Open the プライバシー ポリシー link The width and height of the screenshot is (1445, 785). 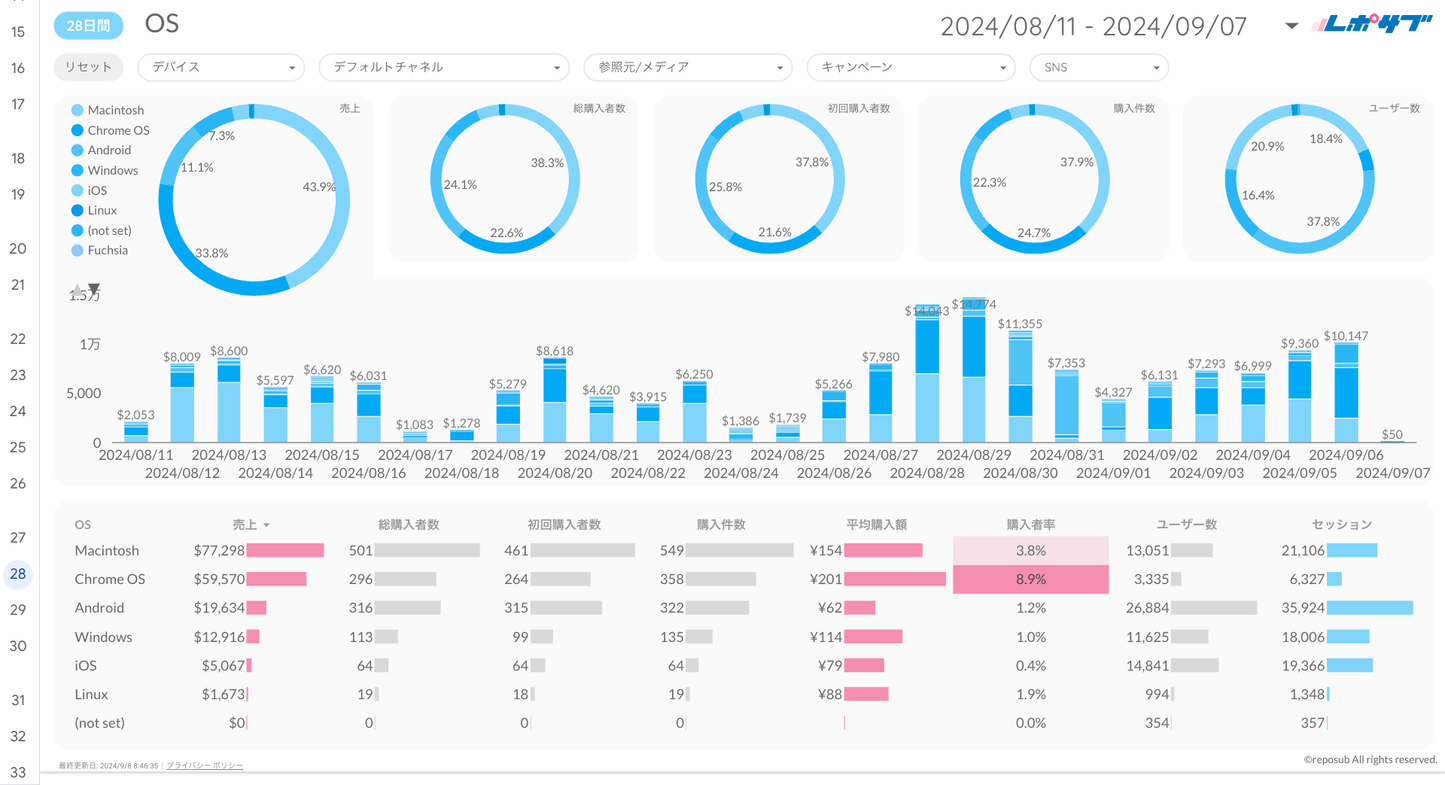[204, 765]
